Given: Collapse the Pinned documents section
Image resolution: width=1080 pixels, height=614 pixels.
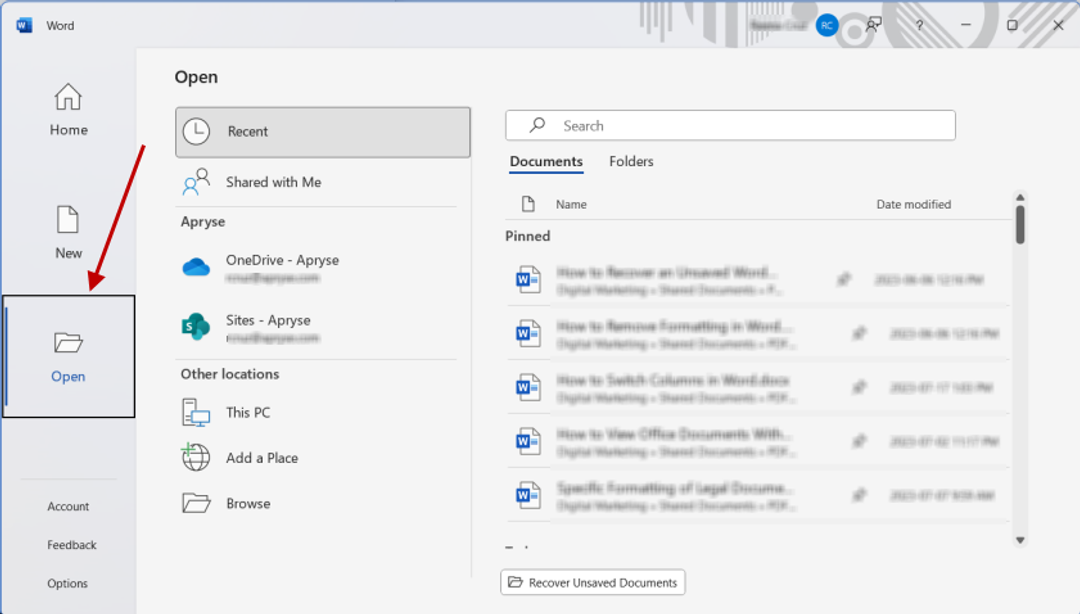Looking at the screenshot, I should click(527, 236).
